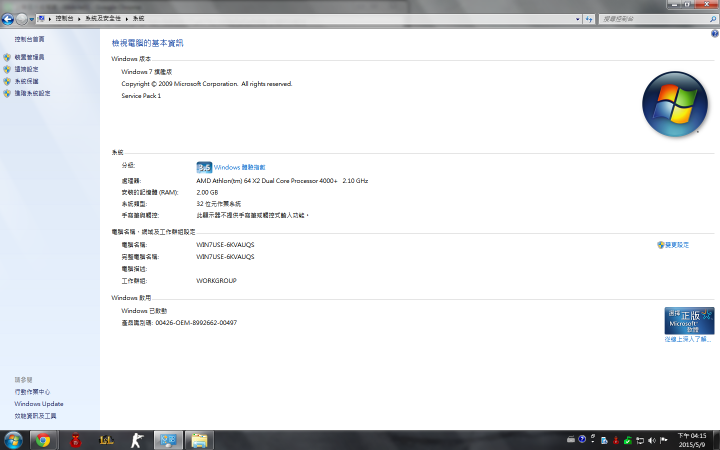
Task: Click the genuine Microsoft software badge
Action: coord(689,321)
